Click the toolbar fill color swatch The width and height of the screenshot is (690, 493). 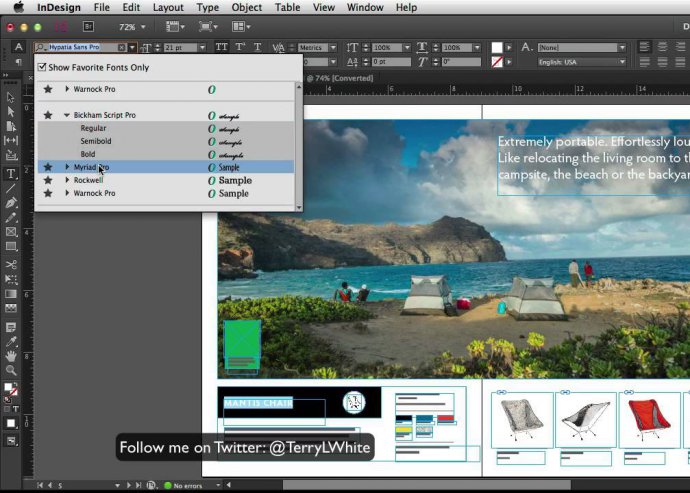(x=8, y=387)
